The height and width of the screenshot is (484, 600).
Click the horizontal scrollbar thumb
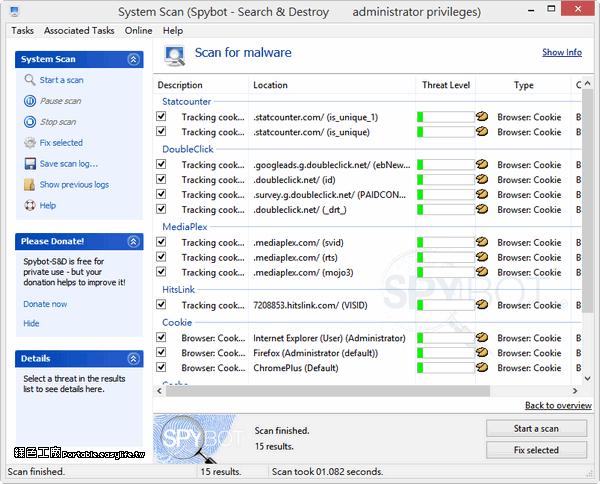click(x=328, y=391)
